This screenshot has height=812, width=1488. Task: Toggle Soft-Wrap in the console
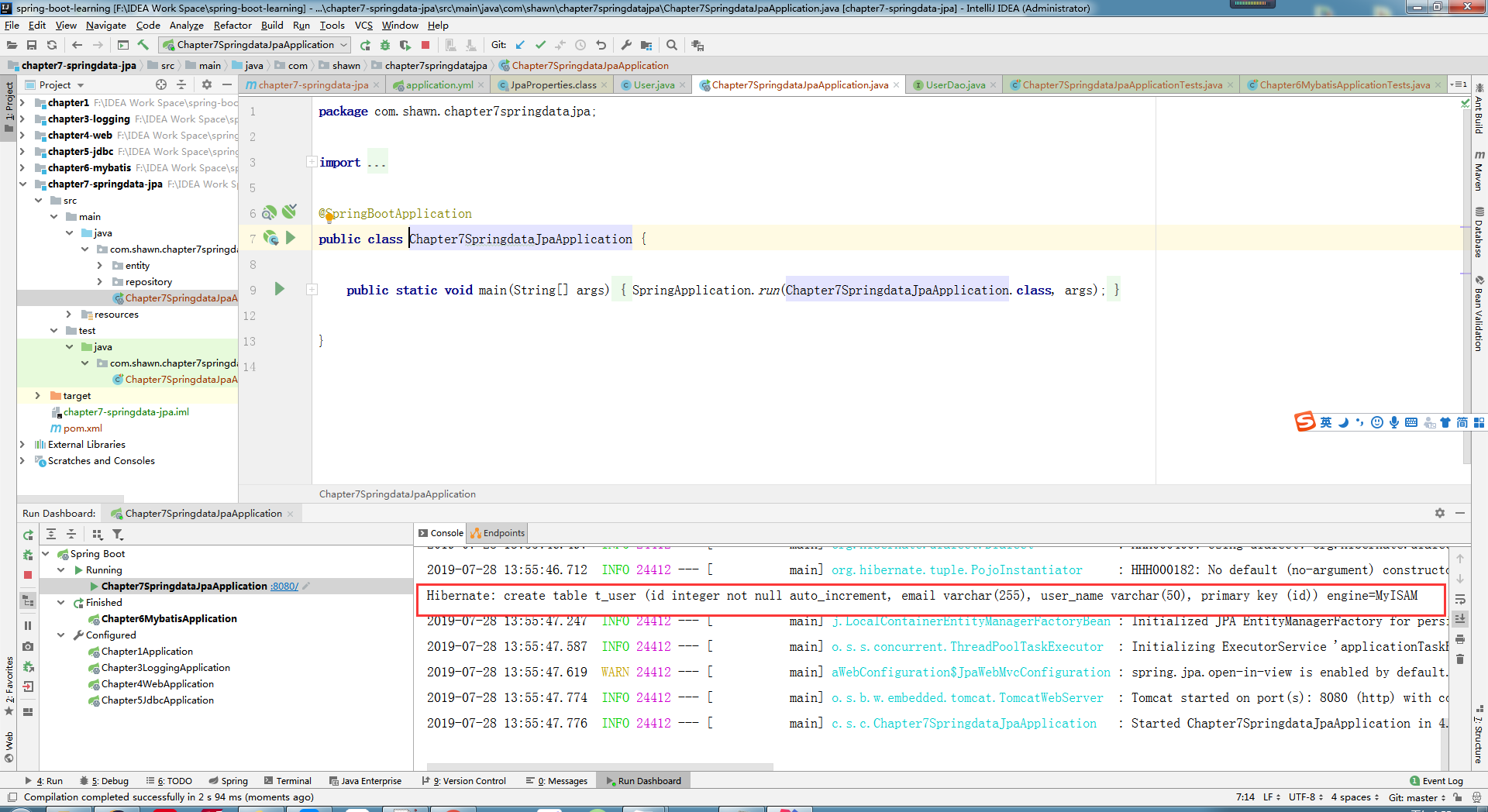1460,599
